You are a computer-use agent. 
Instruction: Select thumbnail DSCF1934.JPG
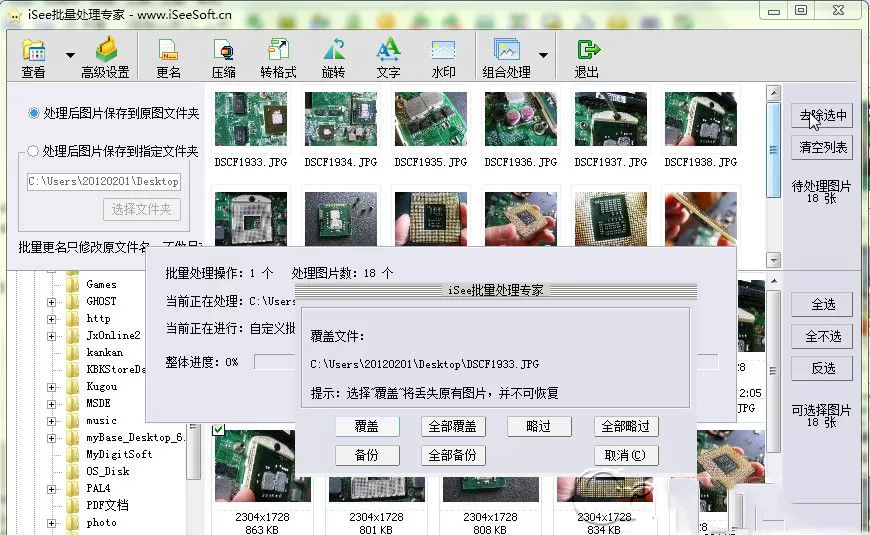coord(341,119)
